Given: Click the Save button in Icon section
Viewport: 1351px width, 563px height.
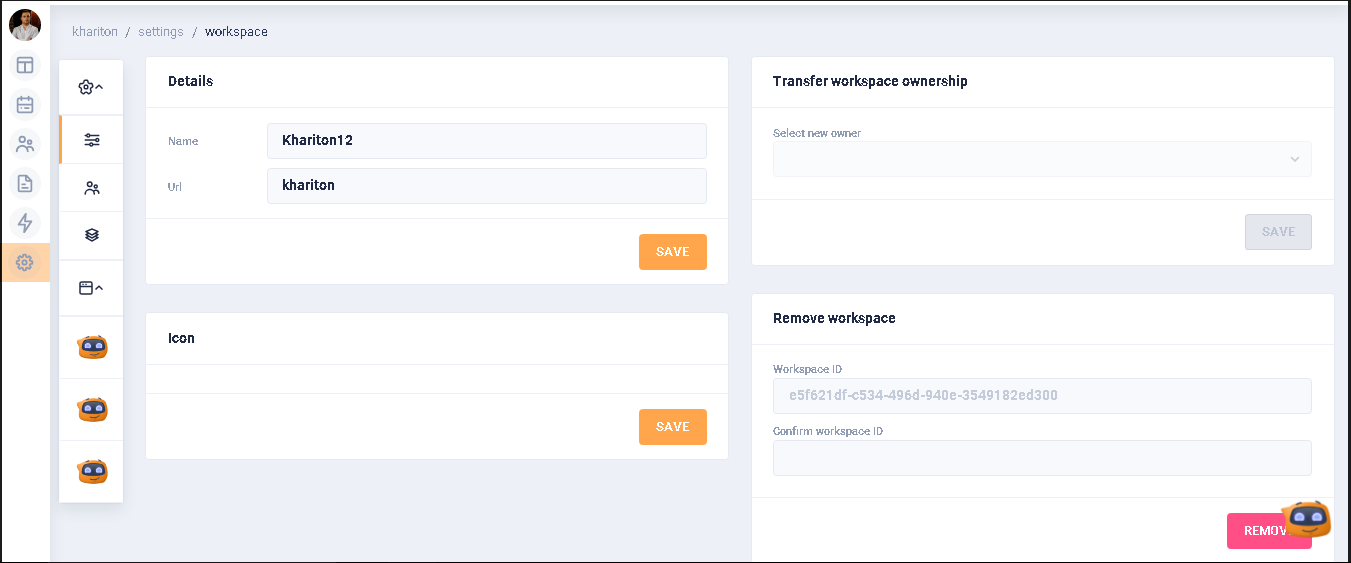Looking at the screenshot, I should [672, 427].
